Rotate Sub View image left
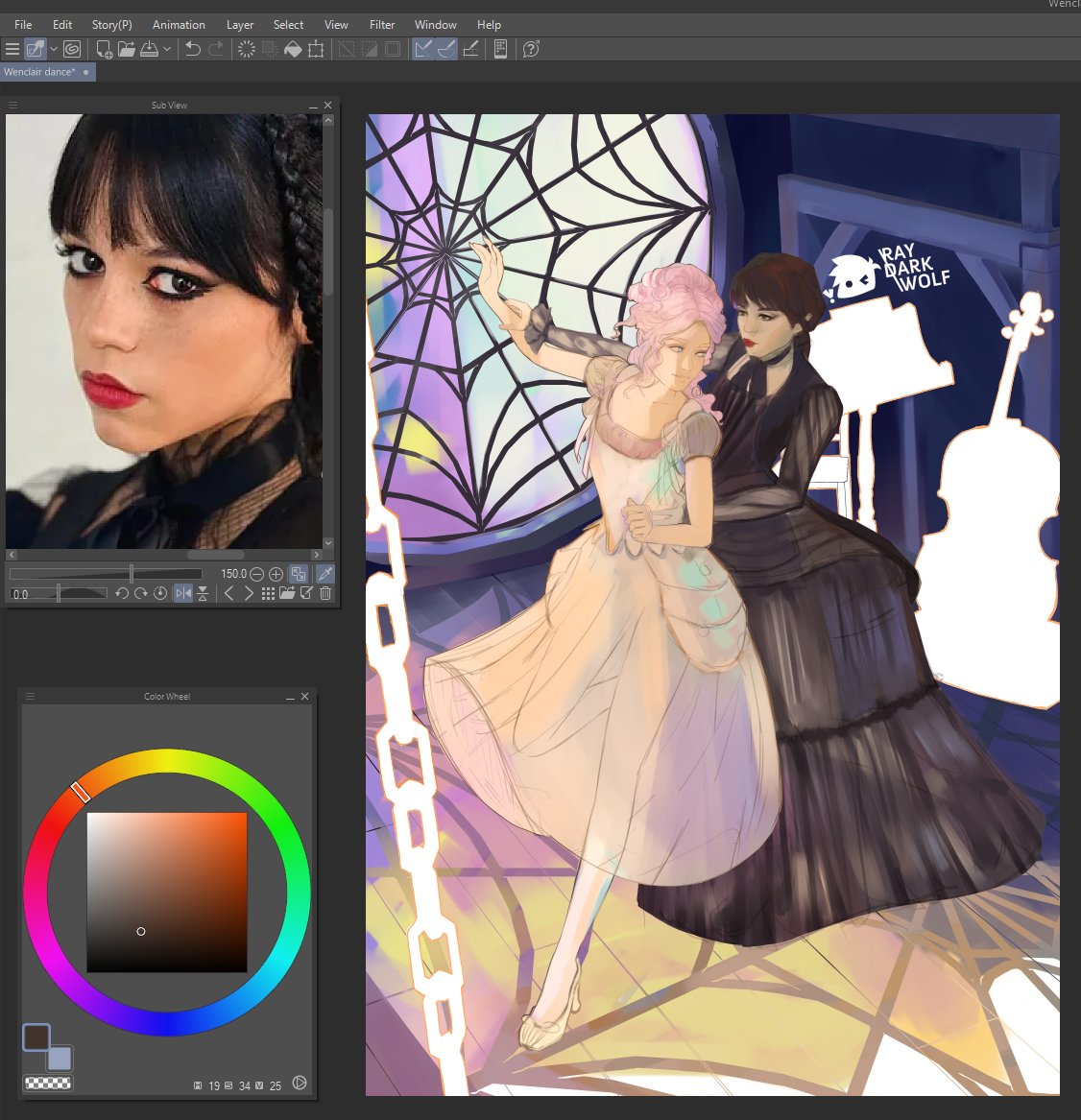The image size is (1081, 1120). [x=122, y=593]
